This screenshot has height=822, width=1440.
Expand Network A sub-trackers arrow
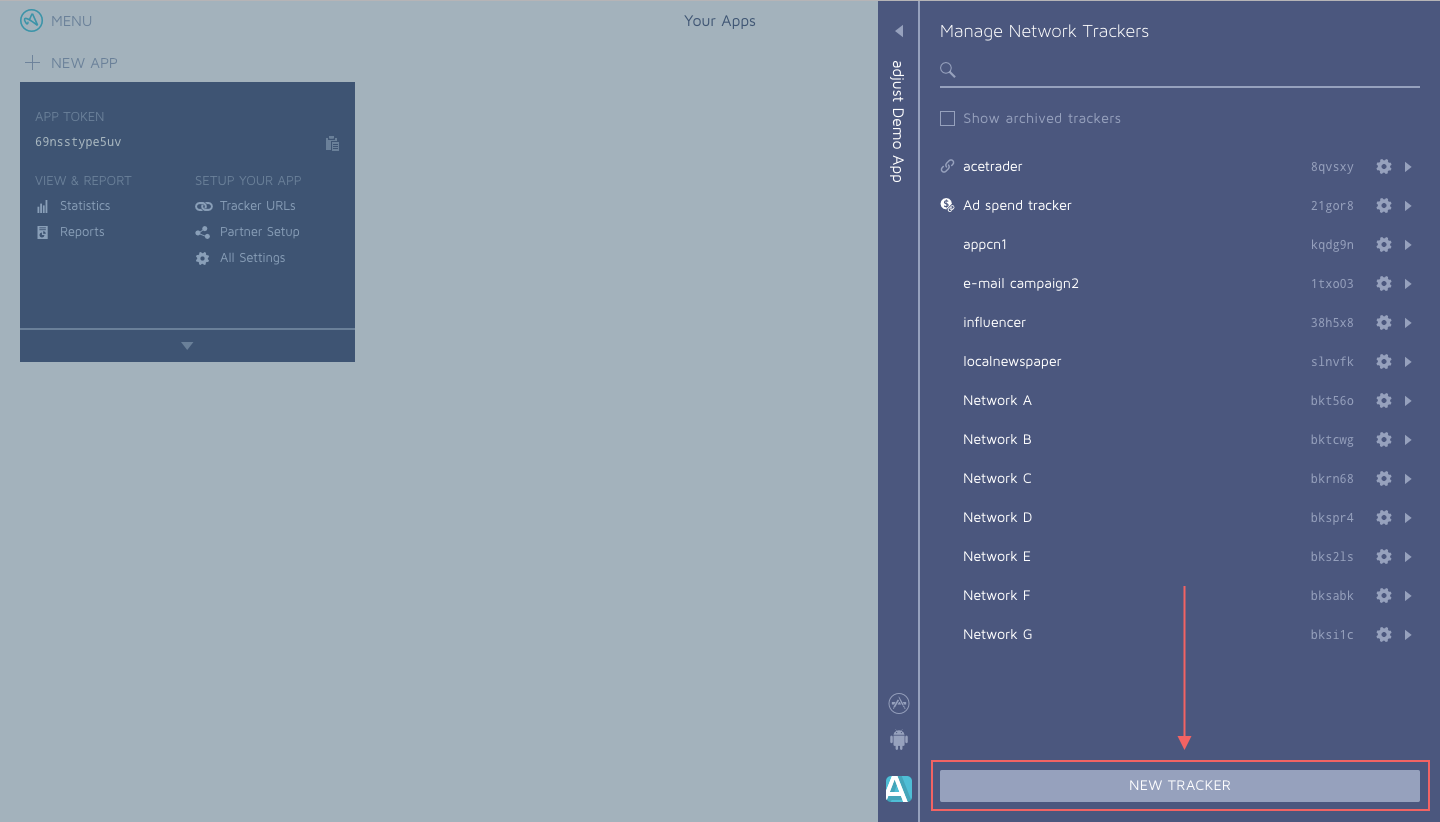(1408, 401)
